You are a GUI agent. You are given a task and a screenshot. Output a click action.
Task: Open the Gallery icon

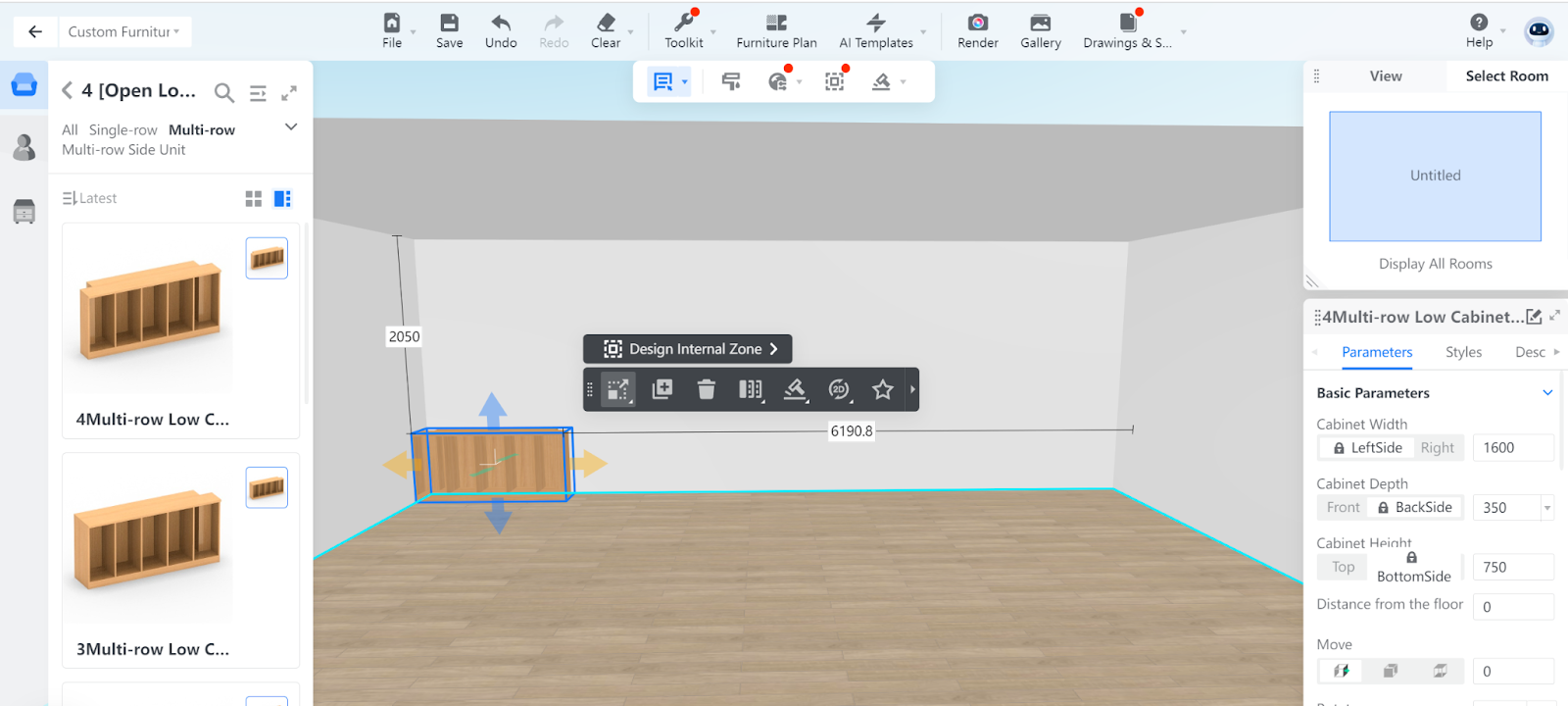pyautogui.click(x=1040, y=24)
